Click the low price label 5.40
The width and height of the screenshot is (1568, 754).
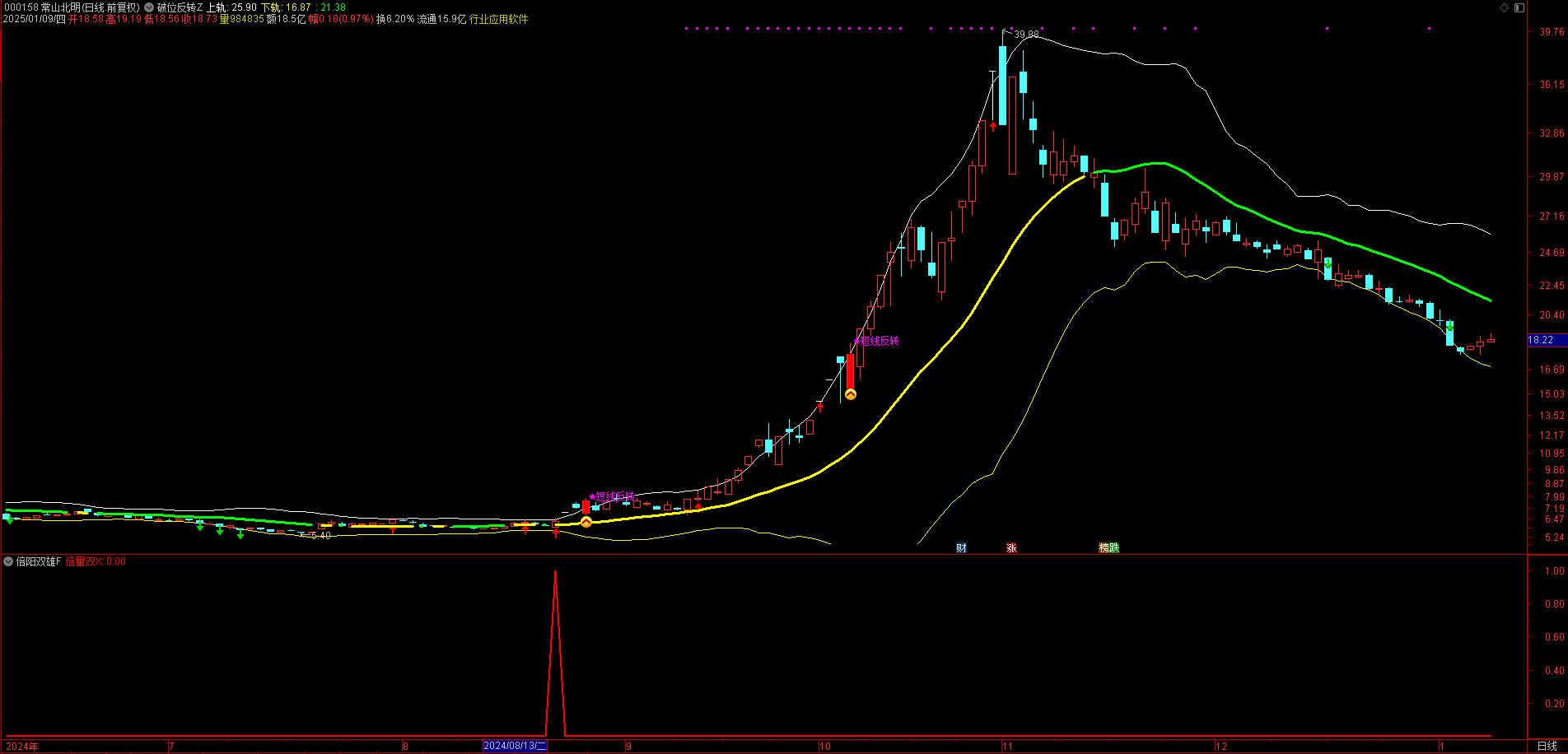pyautogui.click(x=321, y=536)
